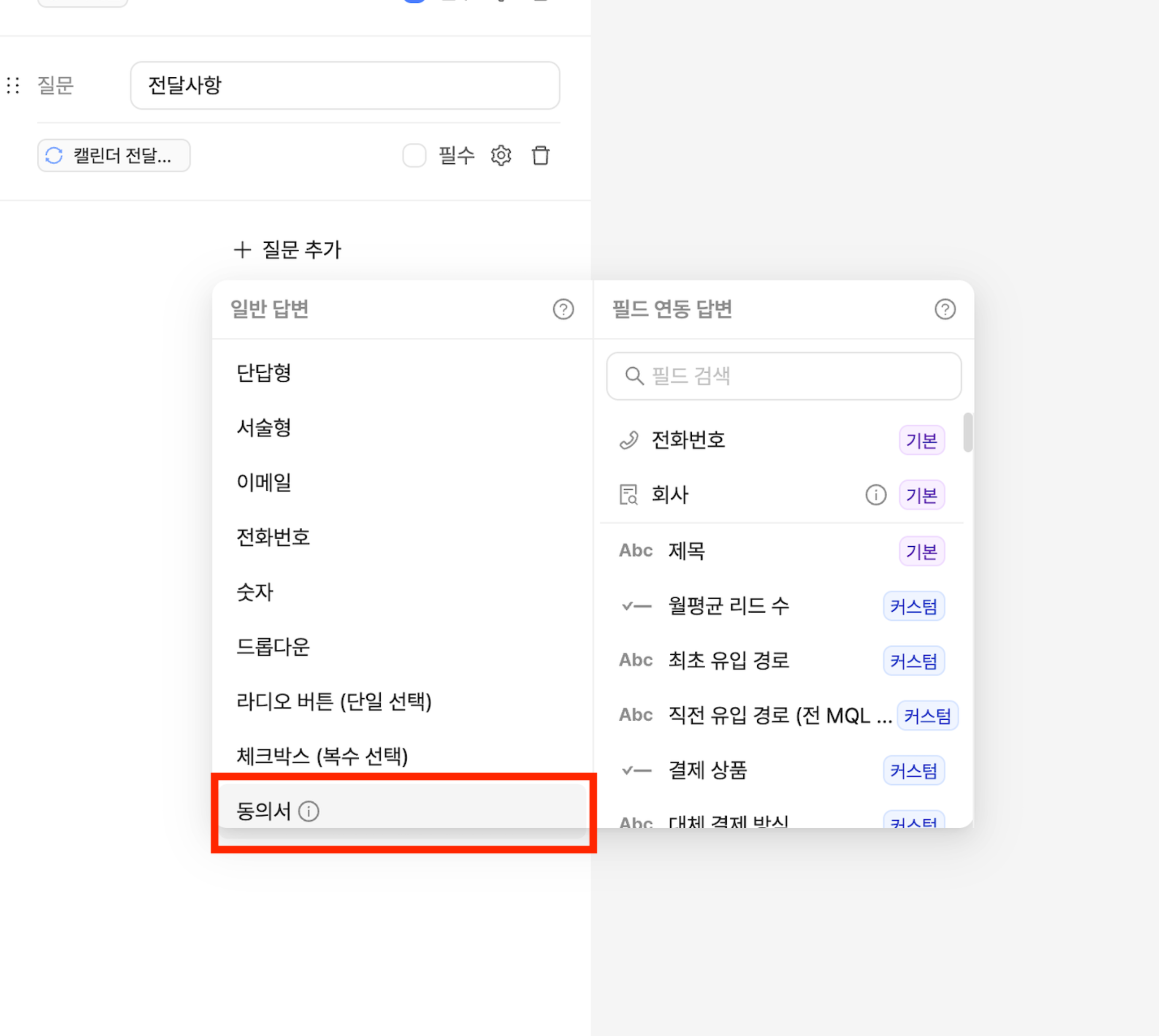Select 월평균 리드 수 custom field
Viewport: 1159px width, 1036px height.
coord(728,606)
